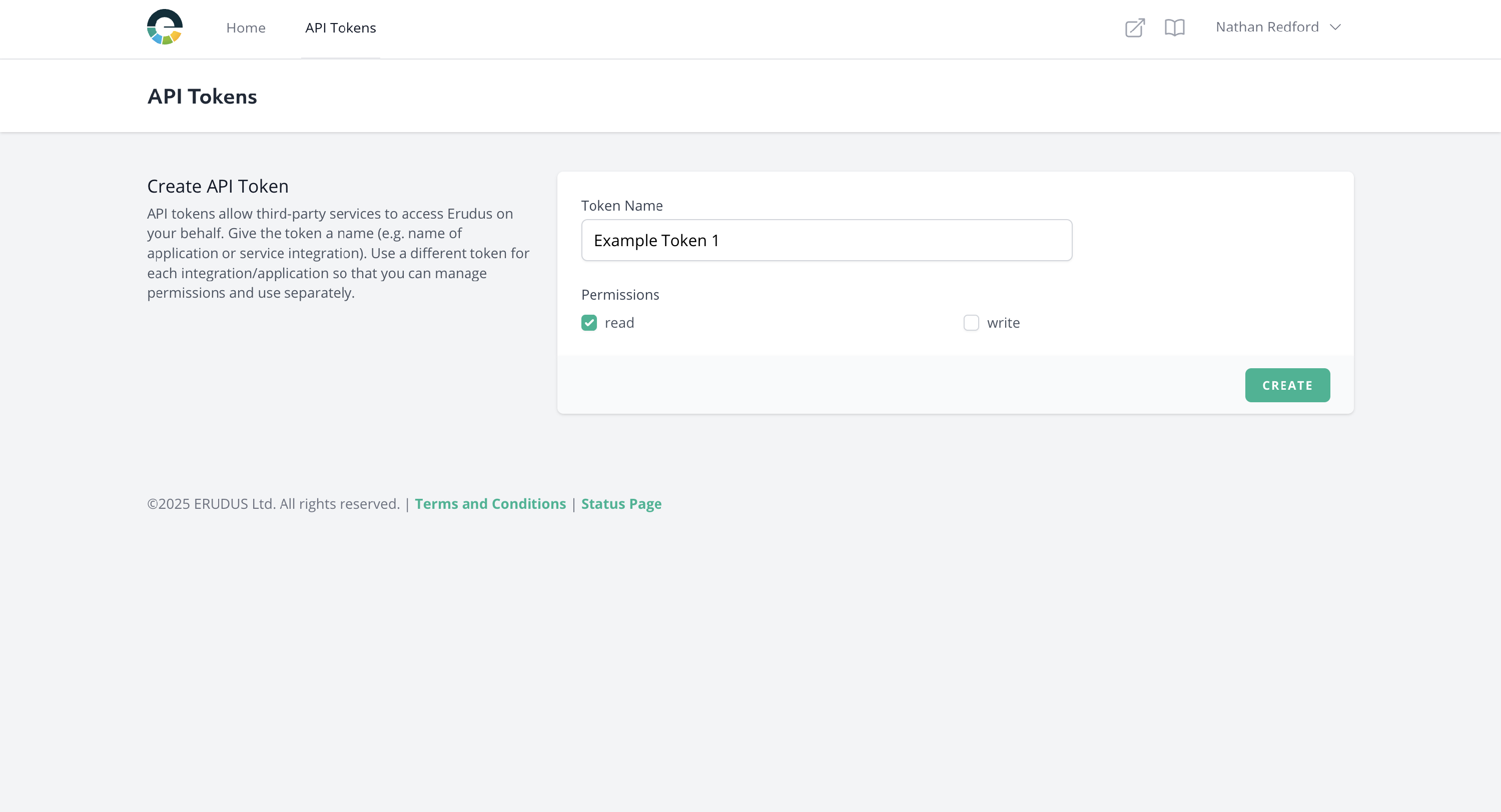Enable the write permission checkbox
Image resolution: width=1501 pixels, height=812 pixels.
[971, 323]
